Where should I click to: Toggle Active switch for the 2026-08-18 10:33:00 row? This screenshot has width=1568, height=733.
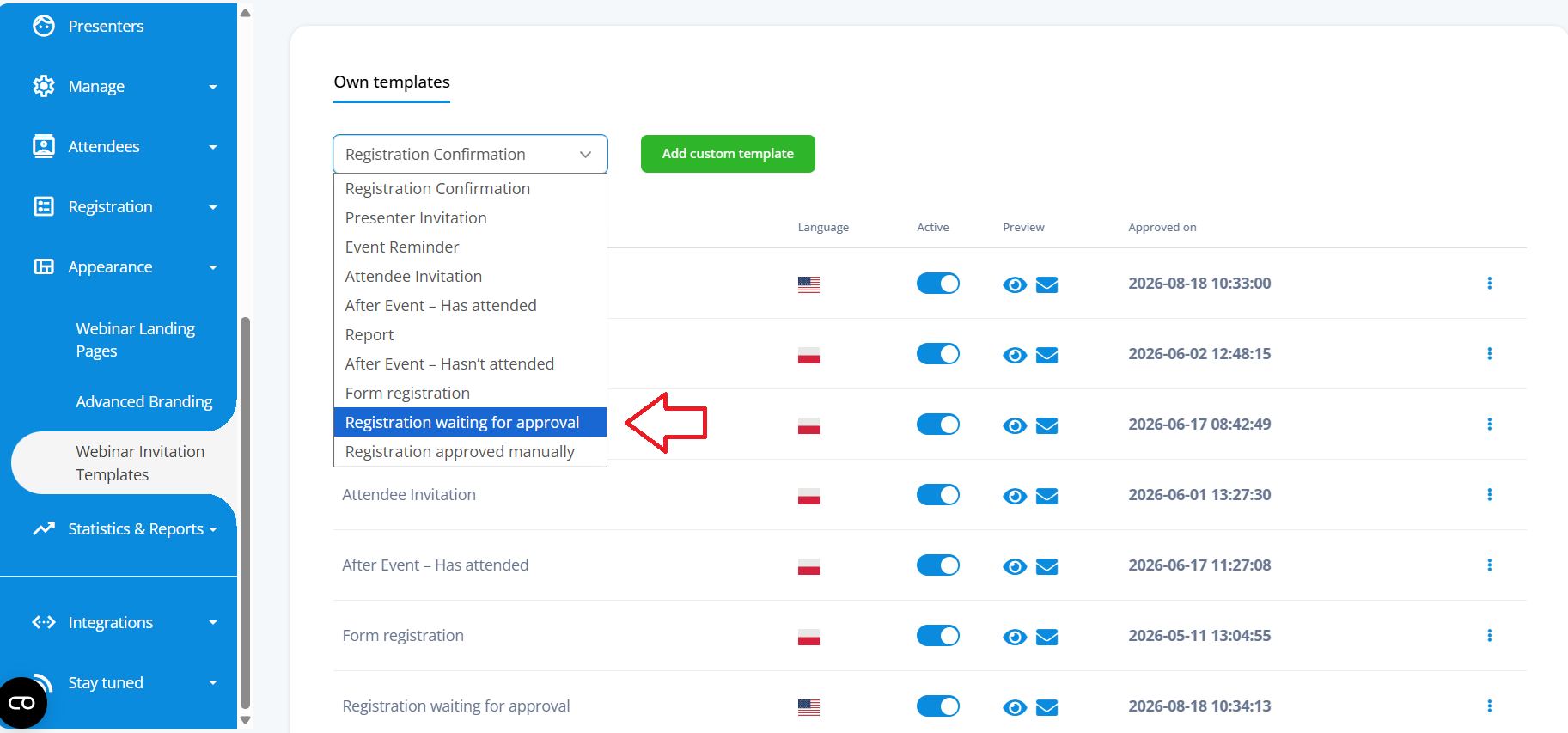pyautogui.click(x=938, y=283)
